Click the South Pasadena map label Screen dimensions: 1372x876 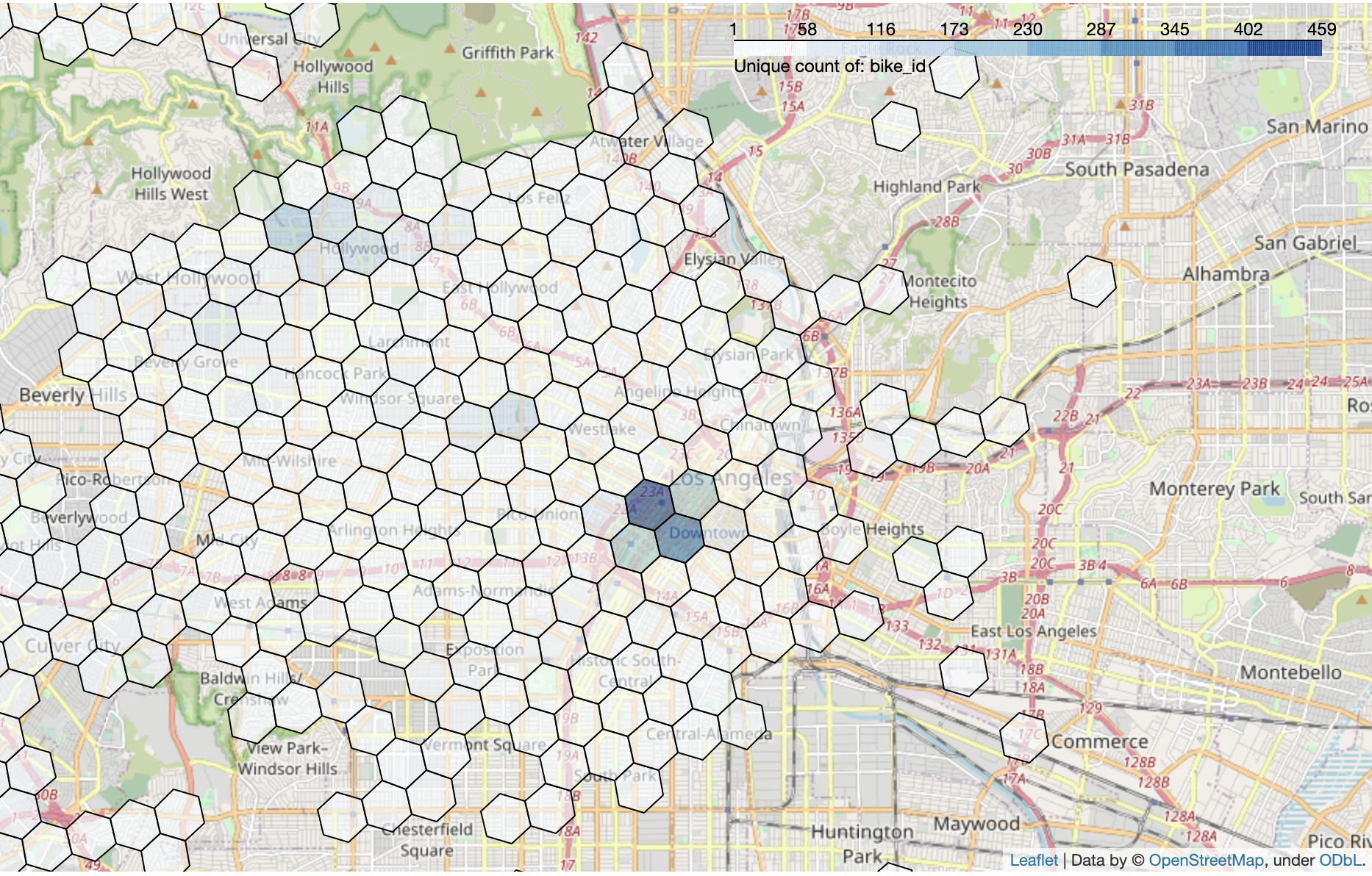click(1137, 170)
